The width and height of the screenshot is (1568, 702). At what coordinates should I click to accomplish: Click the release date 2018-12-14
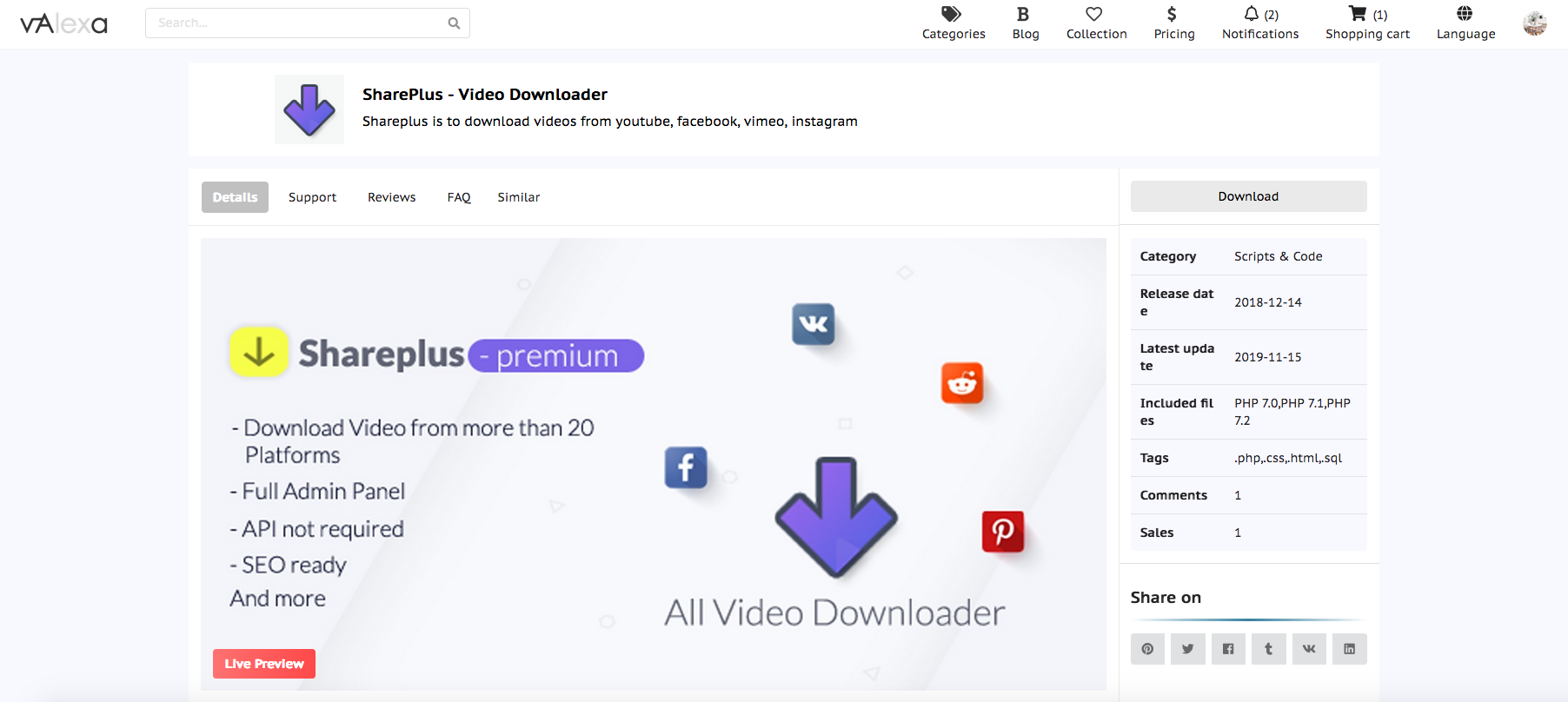tap(1268, 302)
